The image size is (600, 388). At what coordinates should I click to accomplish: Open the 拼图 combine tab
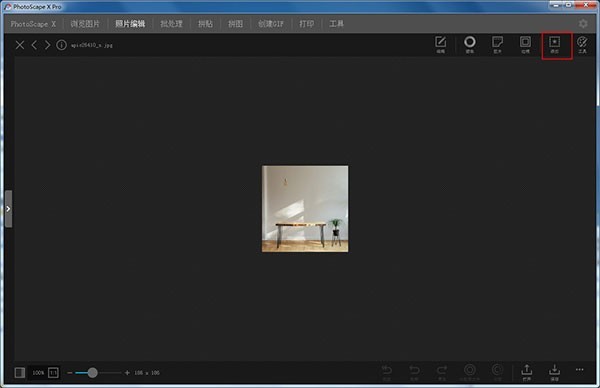[x=235, y=24]
